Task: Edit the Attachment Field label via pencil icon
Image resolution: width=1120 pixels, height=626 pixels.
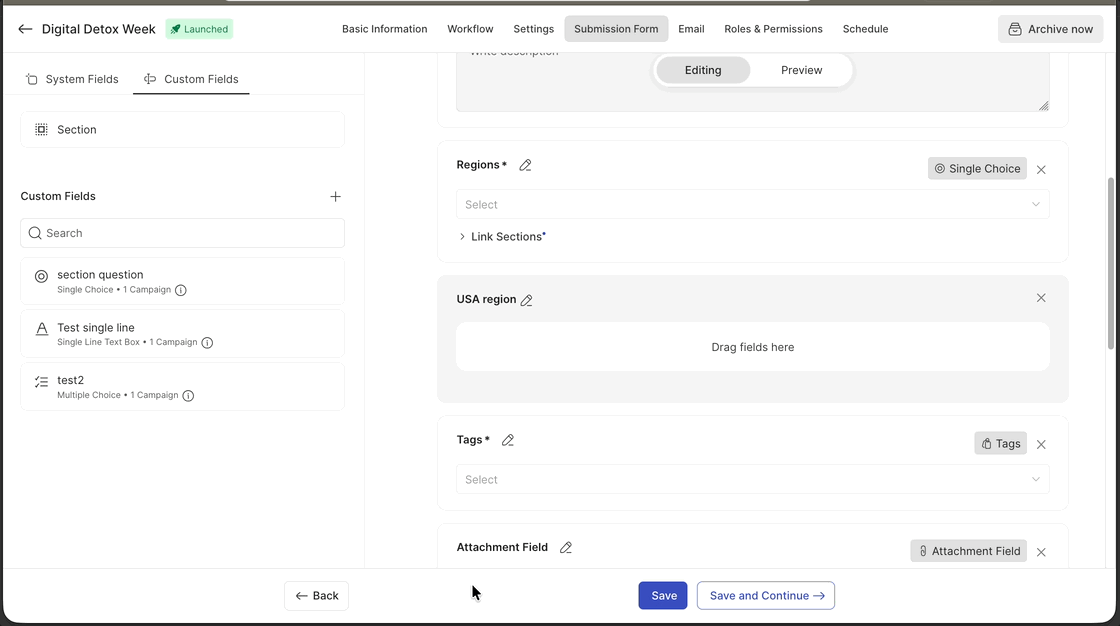Action: (x=566, y=547)
